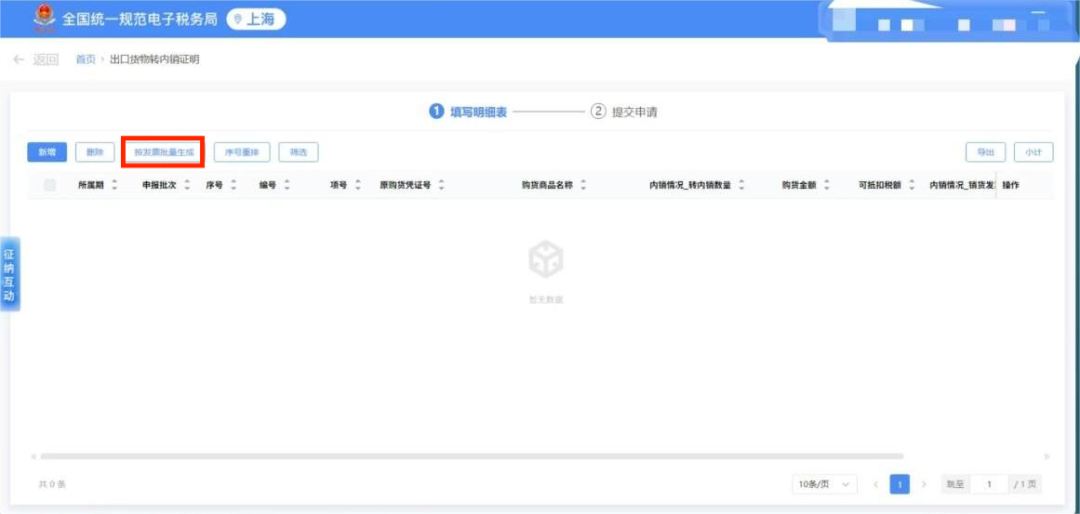Image resolution: width=1080 pixels, height=514 pixels.
Task: Click sort arrows on 可抵扣税额 column
Action: (x=911, y=185)
